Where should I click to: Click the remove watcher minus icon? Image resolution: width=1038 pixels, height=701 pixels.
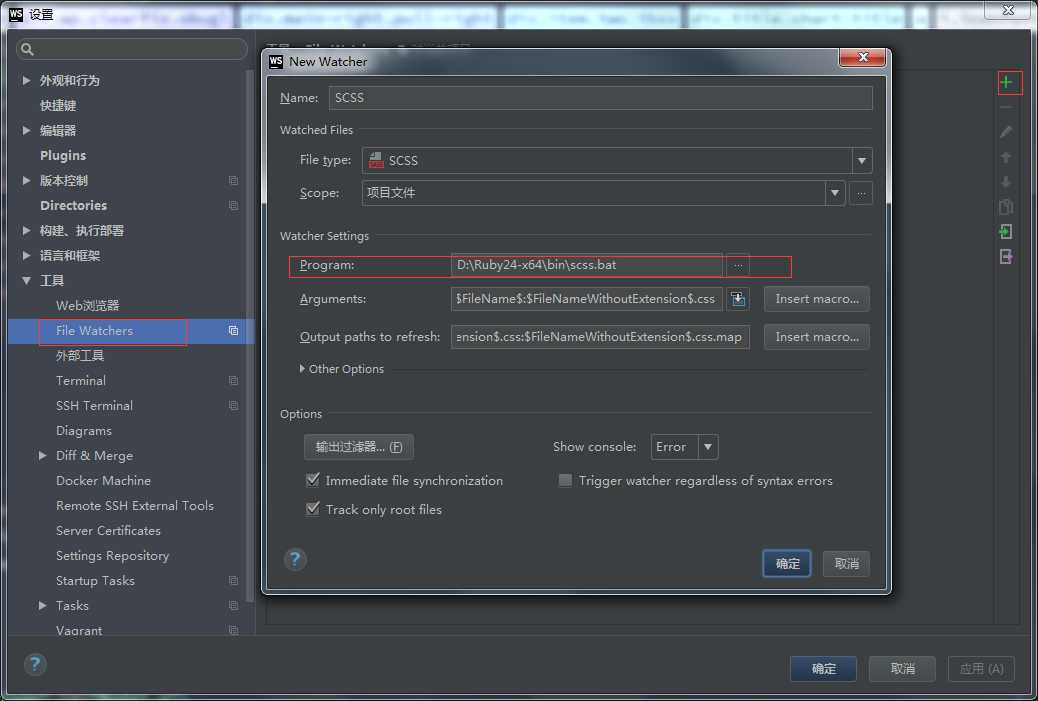pyautogui.click(x=1006, y=107)
